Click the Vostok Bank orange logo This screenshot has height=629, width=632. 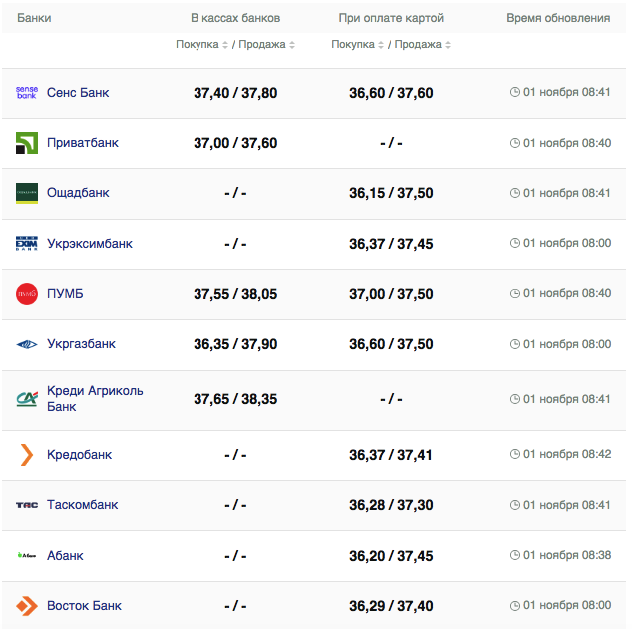click(x=27, y=606)
